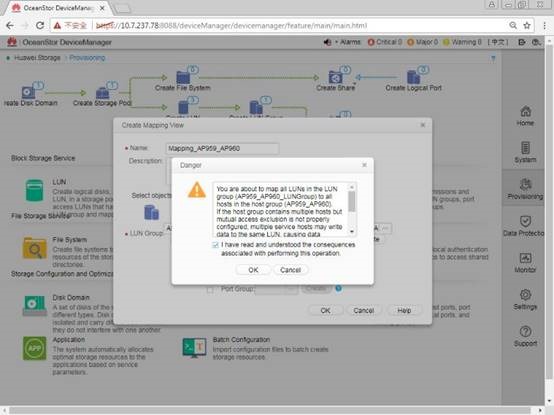Click OK in the Danger dialog
This screenshot has width=554, height=415.
253,270
